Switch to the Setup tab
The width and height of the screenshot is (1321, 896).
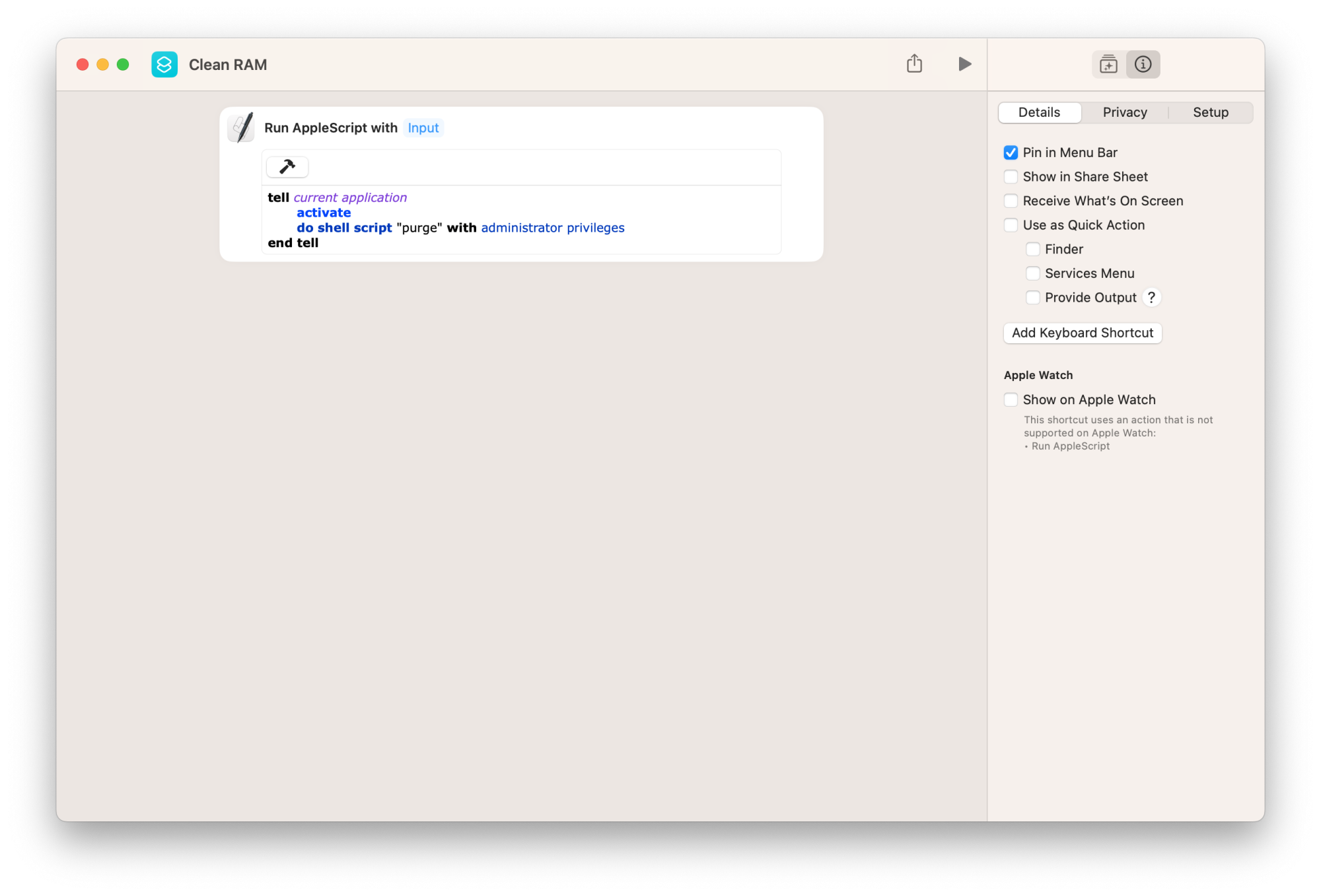[1210, 112]
